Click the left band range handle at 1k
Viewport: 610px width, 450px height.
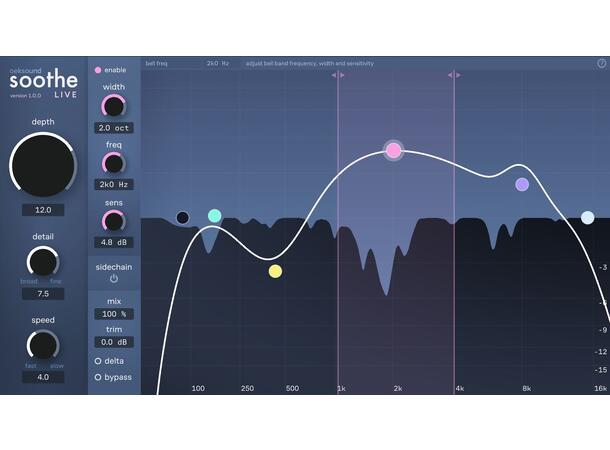coord(338,75)
